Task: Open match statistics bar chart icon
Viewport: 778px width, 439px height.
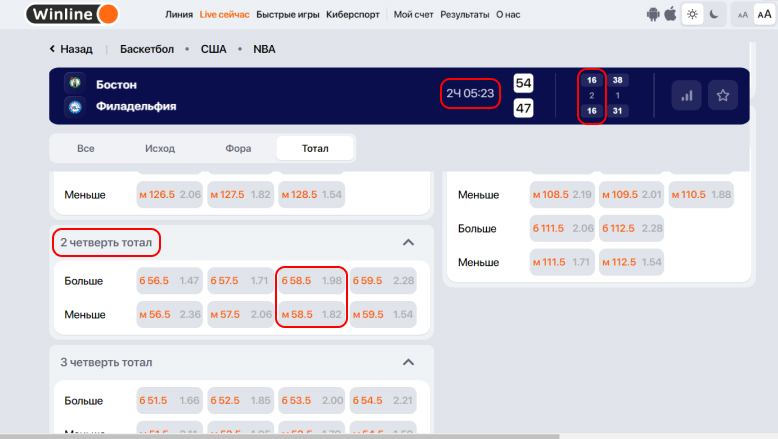Action: (686, 96)
